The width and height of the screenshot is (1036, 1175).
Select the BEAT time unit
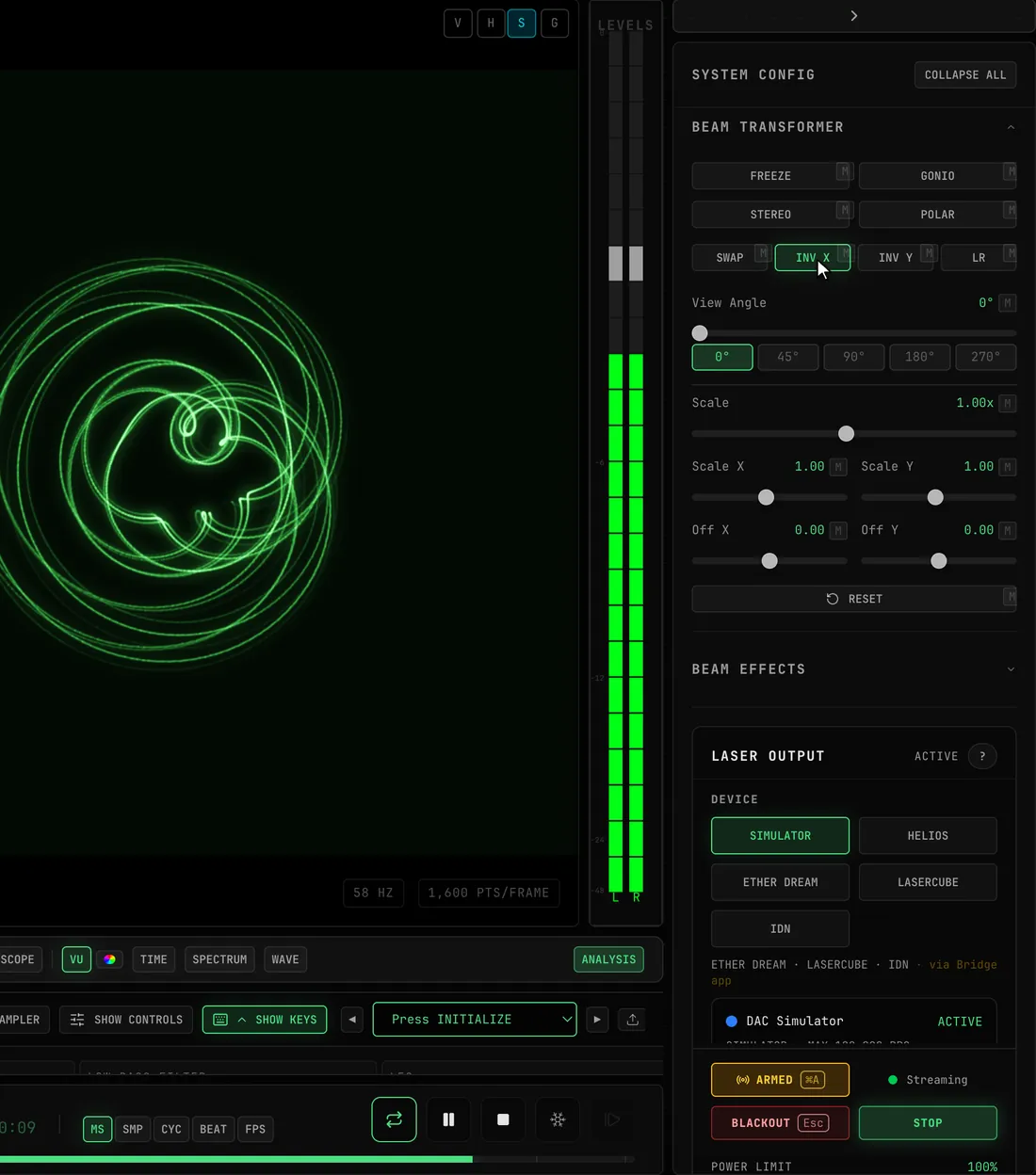(x=213, y=1129)
